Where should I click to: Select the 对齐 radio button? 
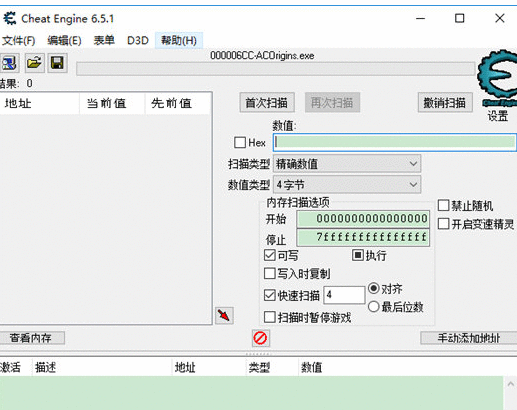(x=374, y=288)
